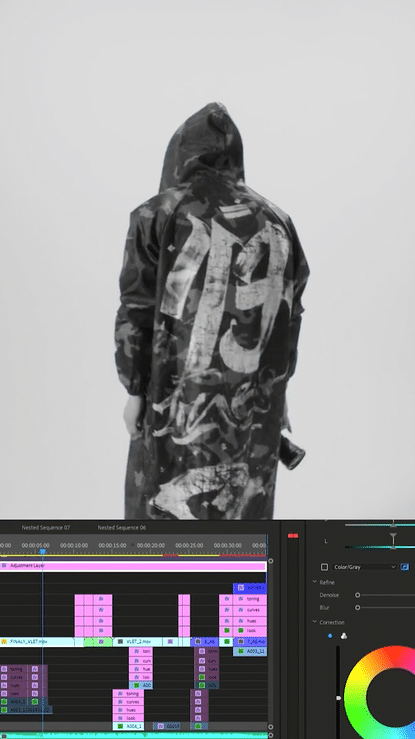Collapse the Correction section
This screenshot has height=739, width=415.
315,622
